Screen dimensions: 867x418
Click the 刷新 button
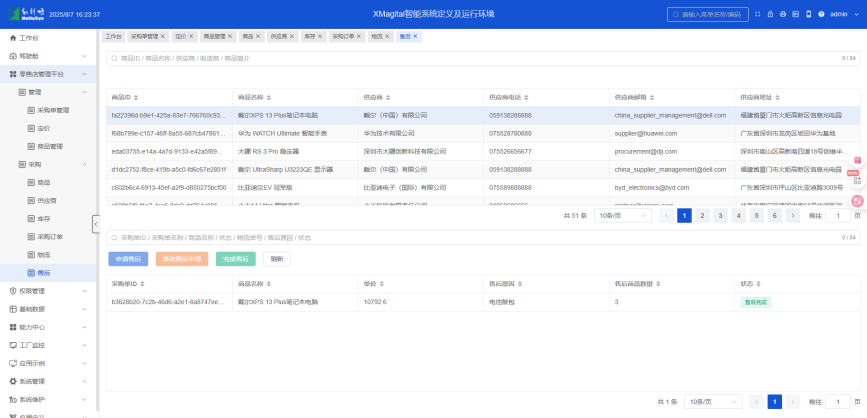pos(277,259)
